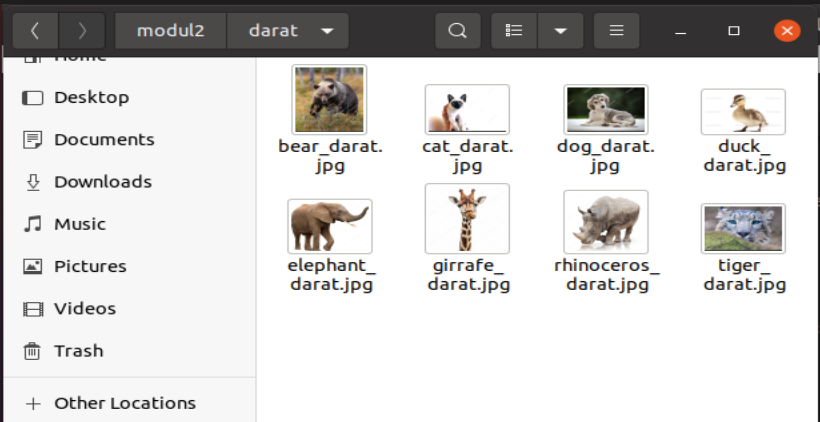
Task: Click the bear_darat.jpg file name
Action: pos(331,156)
